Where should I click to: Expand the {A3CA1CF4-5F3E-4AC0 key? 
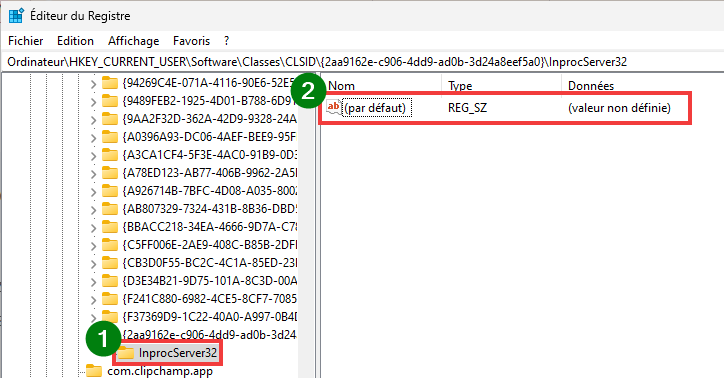pos(93,156)
